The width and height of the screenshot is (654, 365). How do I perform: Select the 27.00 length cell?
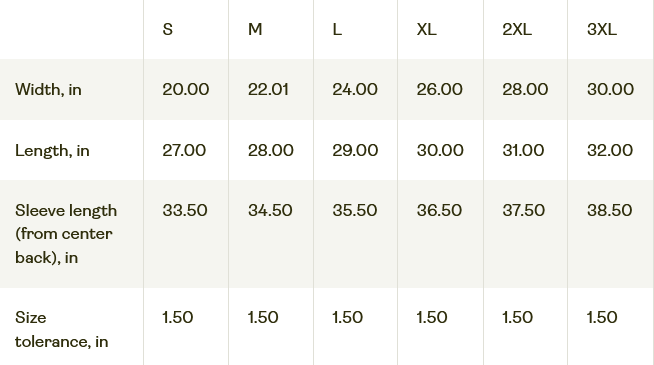184,151
